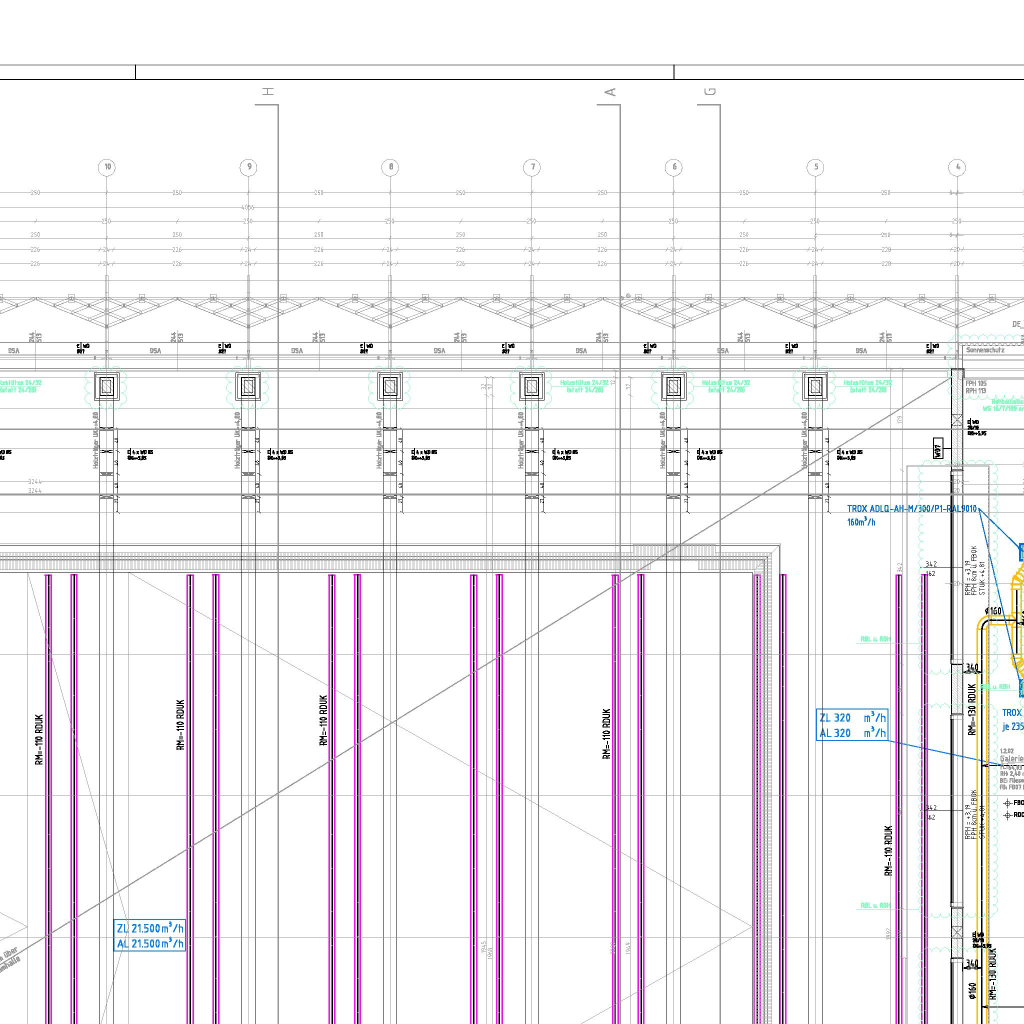Screen dimensions: 1024x1024
Task: Click square column symbol below axis 7
Action: (x=532, y=386)
